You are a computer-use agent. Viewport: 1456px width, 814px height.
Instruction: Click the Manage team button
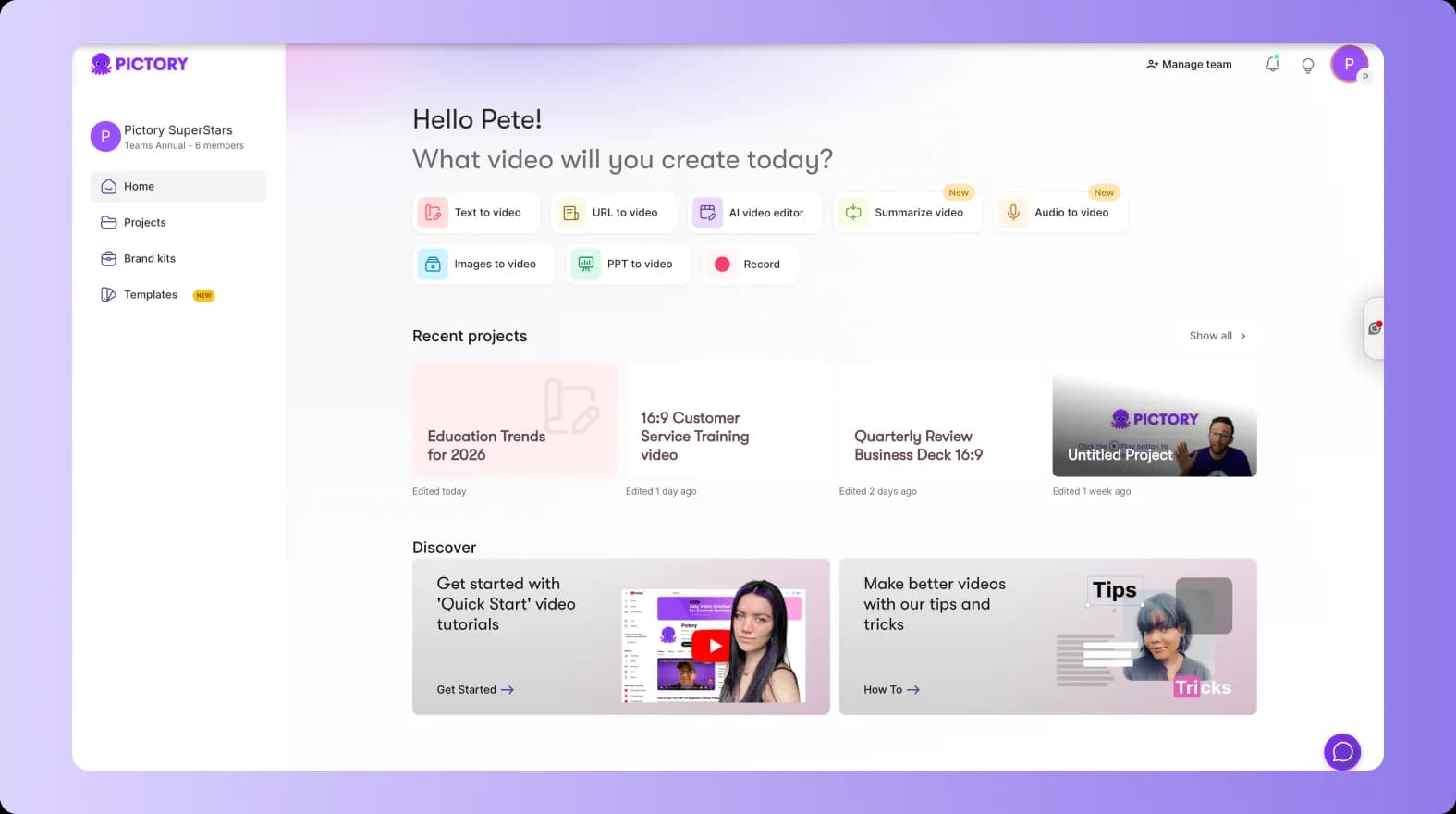coord(1189,64)
